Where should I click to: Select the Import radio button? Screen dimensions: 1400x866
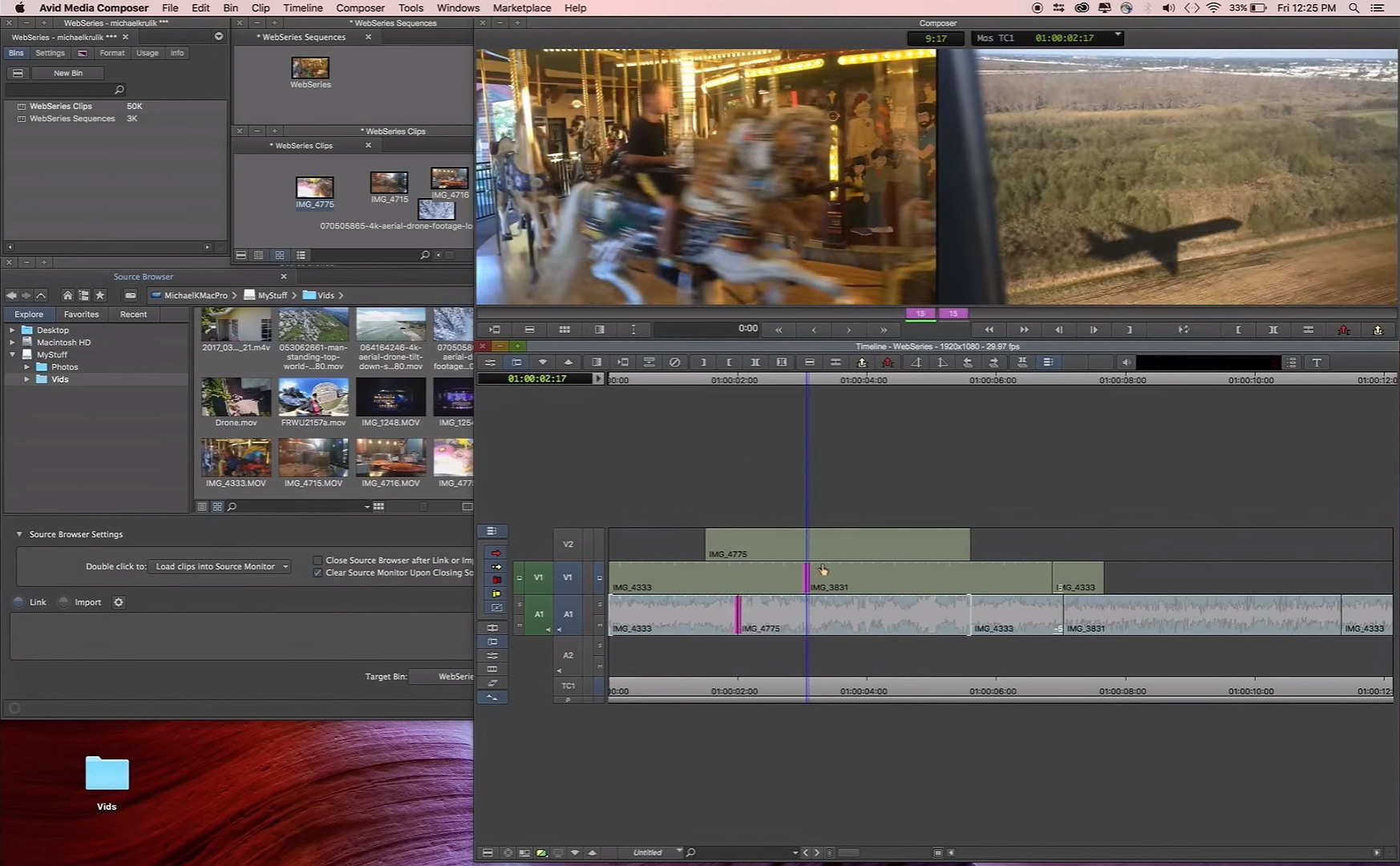64,602
